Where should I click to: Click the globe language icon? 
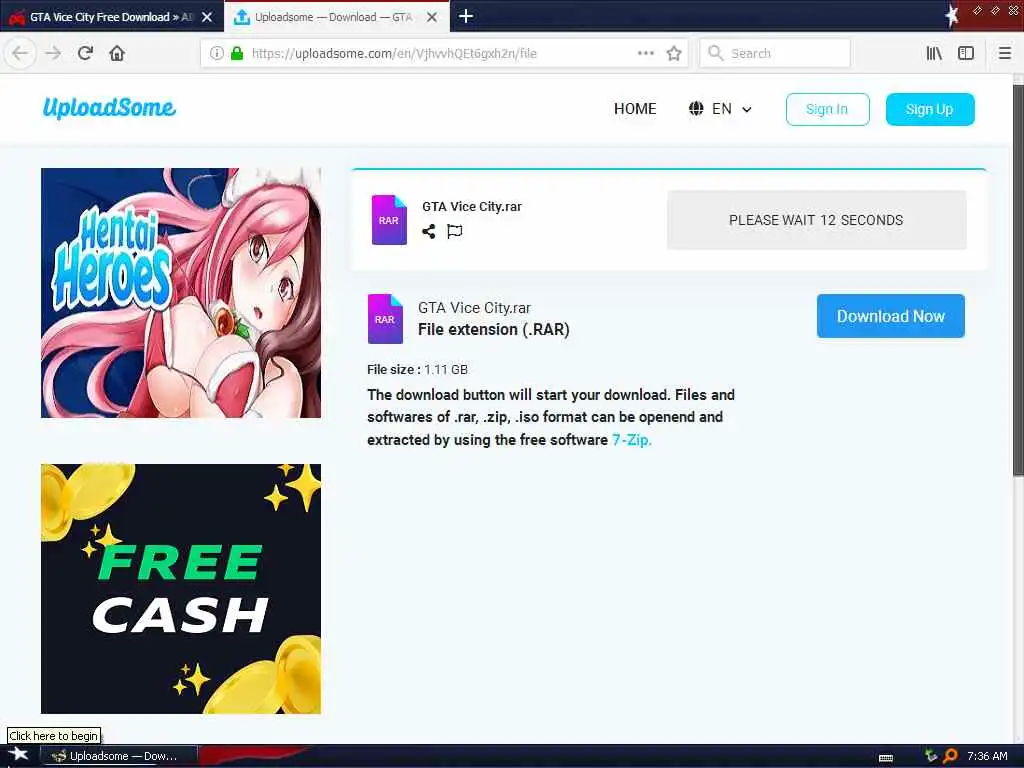pos(696,108)
